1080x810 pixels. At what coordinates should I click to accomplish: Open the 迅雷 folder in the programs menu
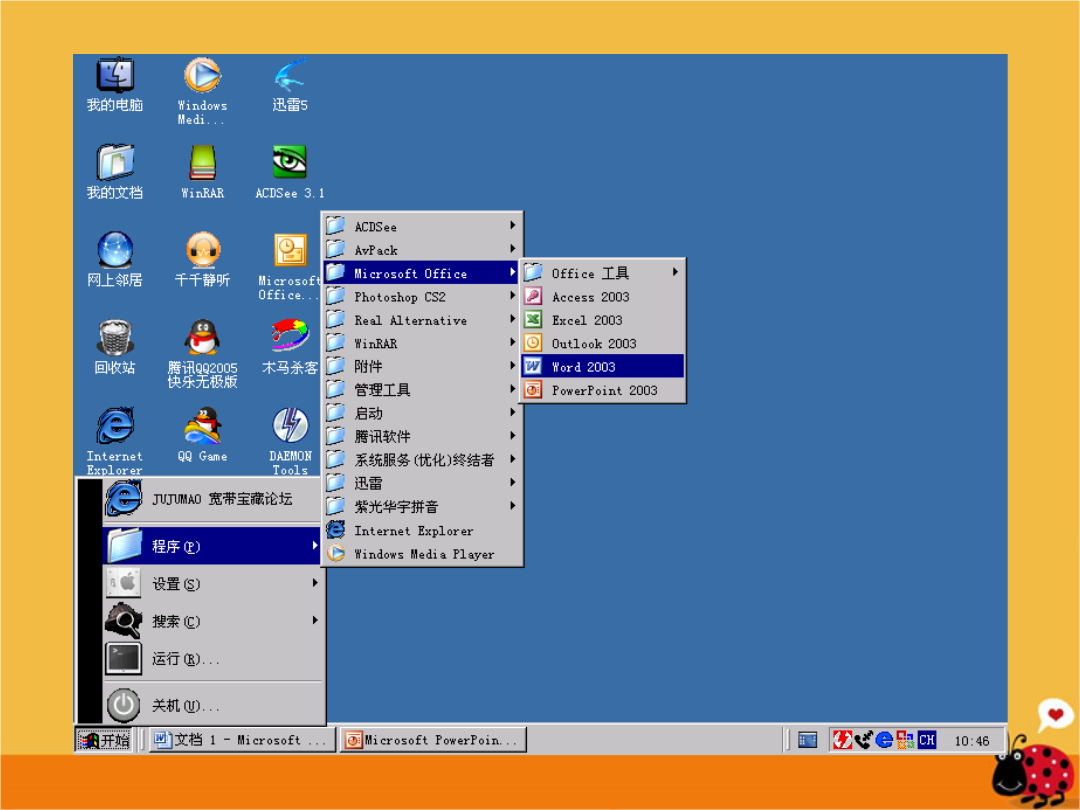coord(422,484)
